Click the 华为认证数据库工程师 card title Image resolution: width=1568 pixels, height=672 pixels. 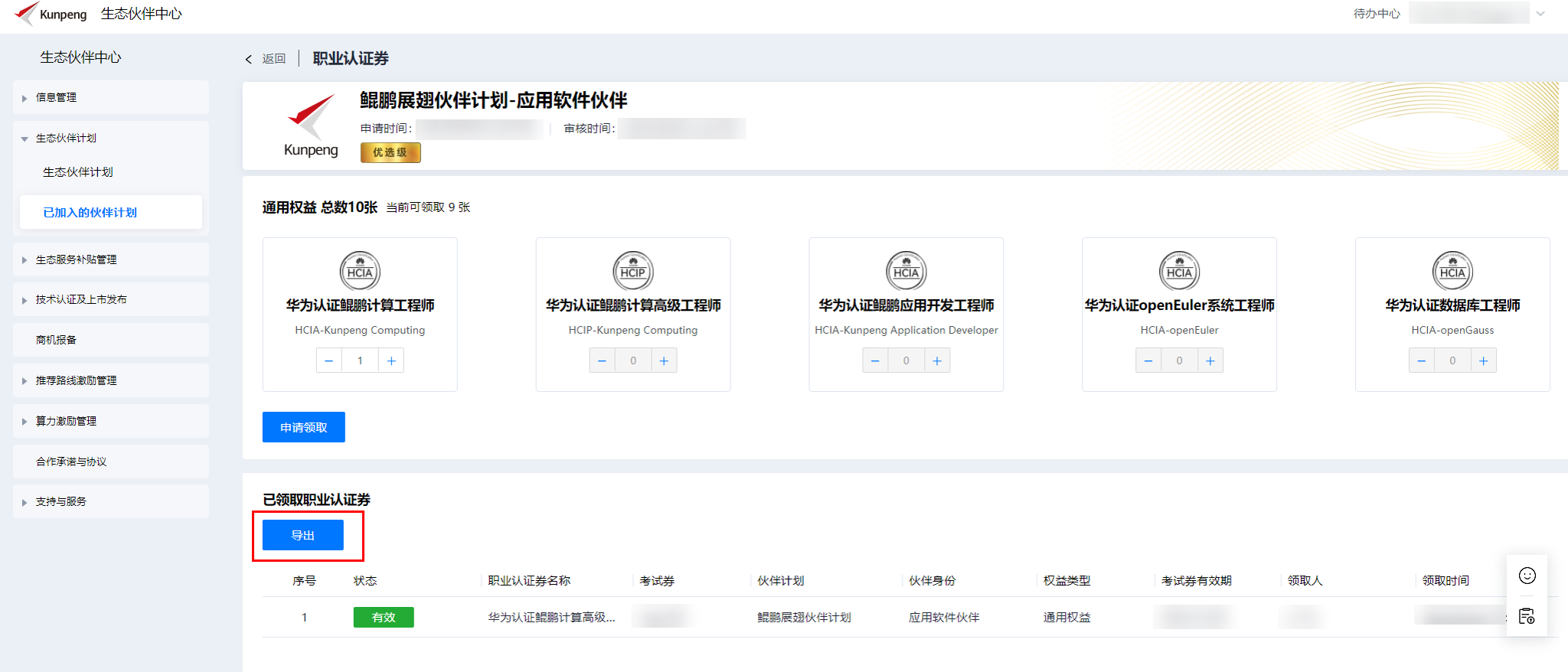1452,305
